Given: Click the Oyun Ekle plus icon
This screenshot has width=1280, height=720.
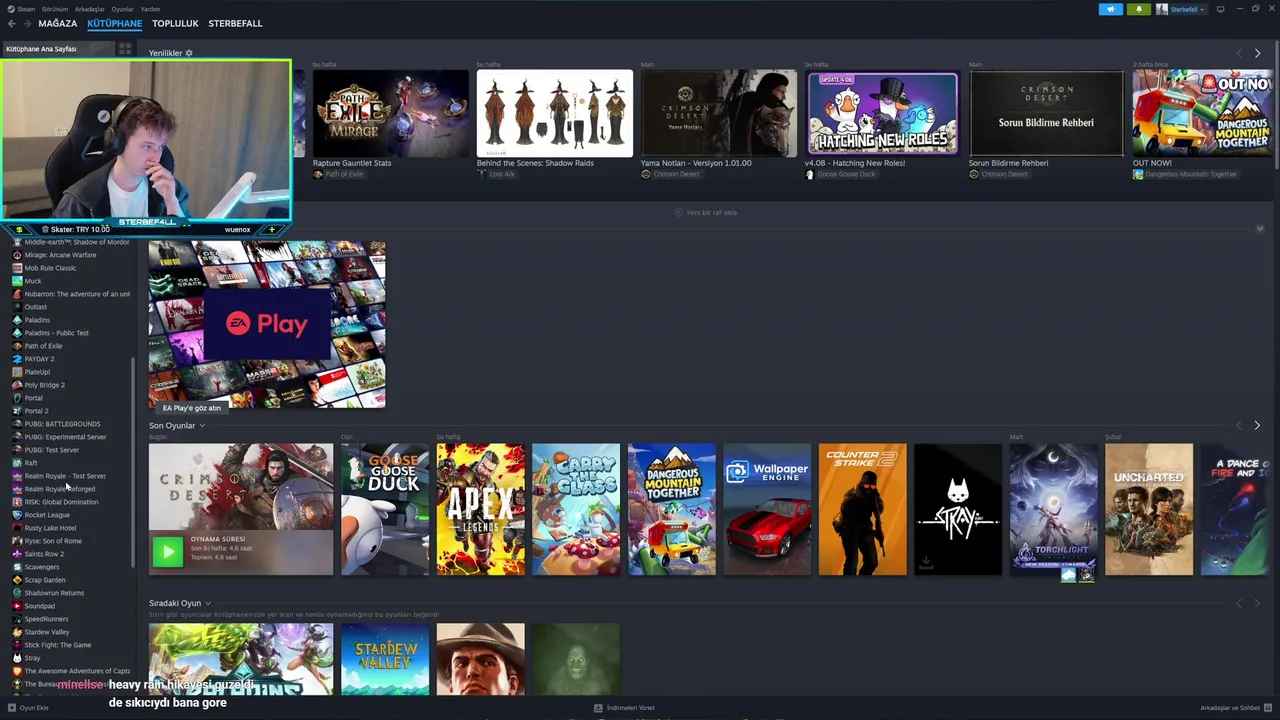Looking at the screenshot, I should pos(10,708).
